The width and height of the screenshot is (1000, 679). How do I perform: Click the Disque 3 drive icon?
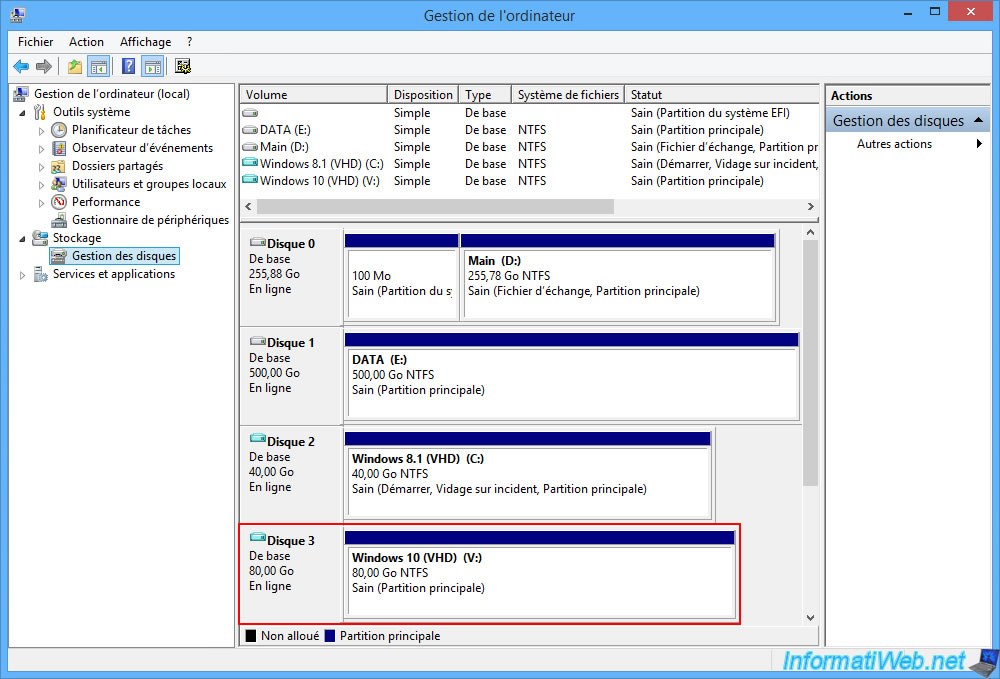pos(257,541)
